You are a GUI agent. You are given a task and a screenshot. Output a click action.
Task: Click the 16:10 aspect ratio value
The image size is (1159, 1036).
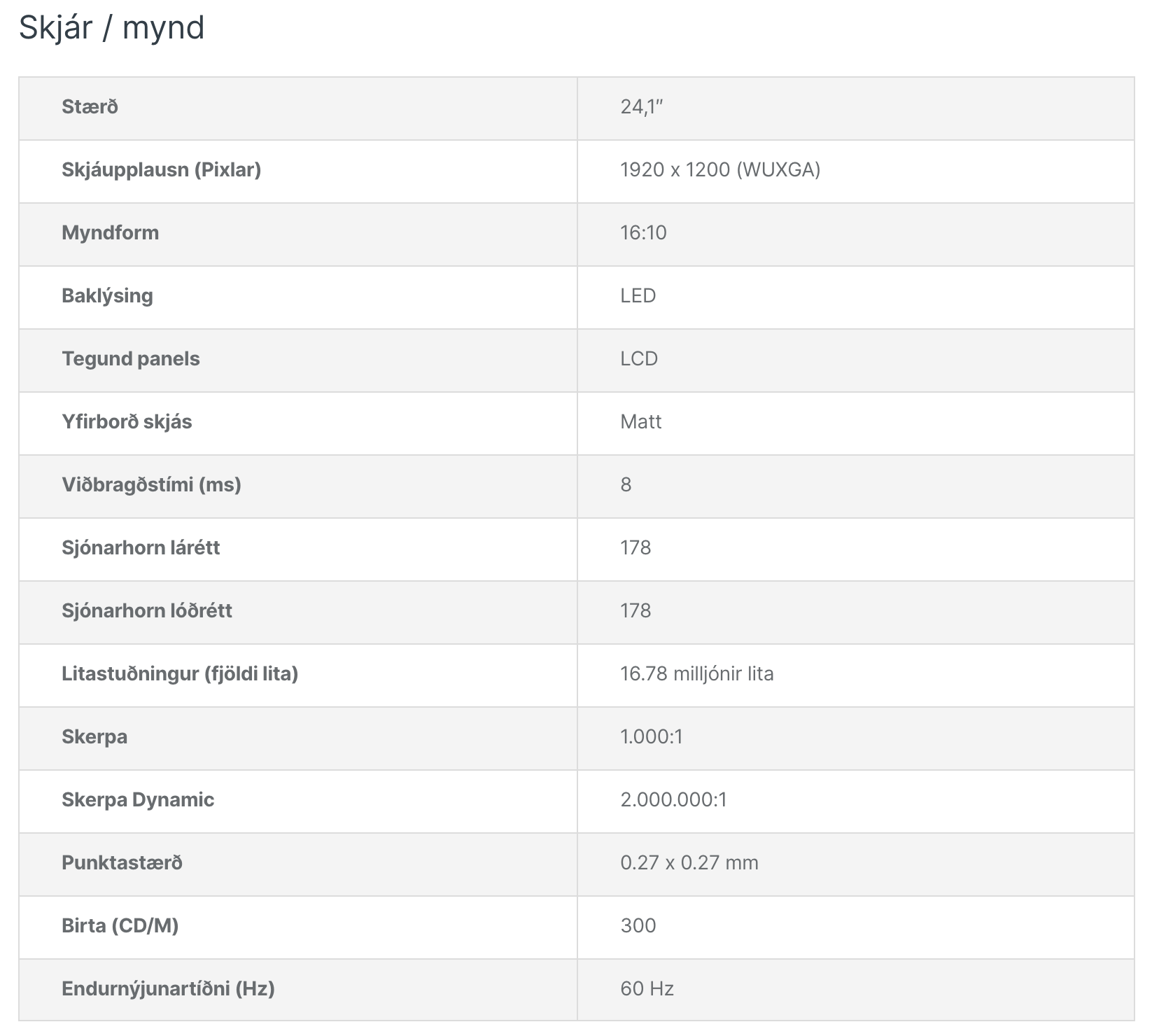(643, 233)
